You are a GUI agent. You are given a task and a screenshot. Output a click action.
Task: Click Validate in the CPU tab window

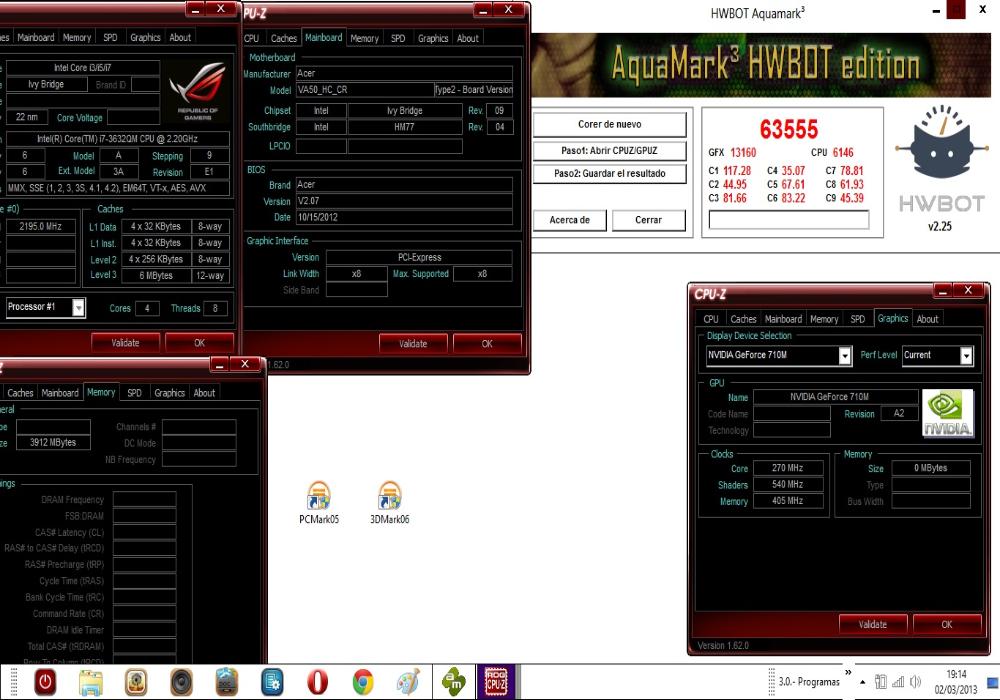click(125, 343)
